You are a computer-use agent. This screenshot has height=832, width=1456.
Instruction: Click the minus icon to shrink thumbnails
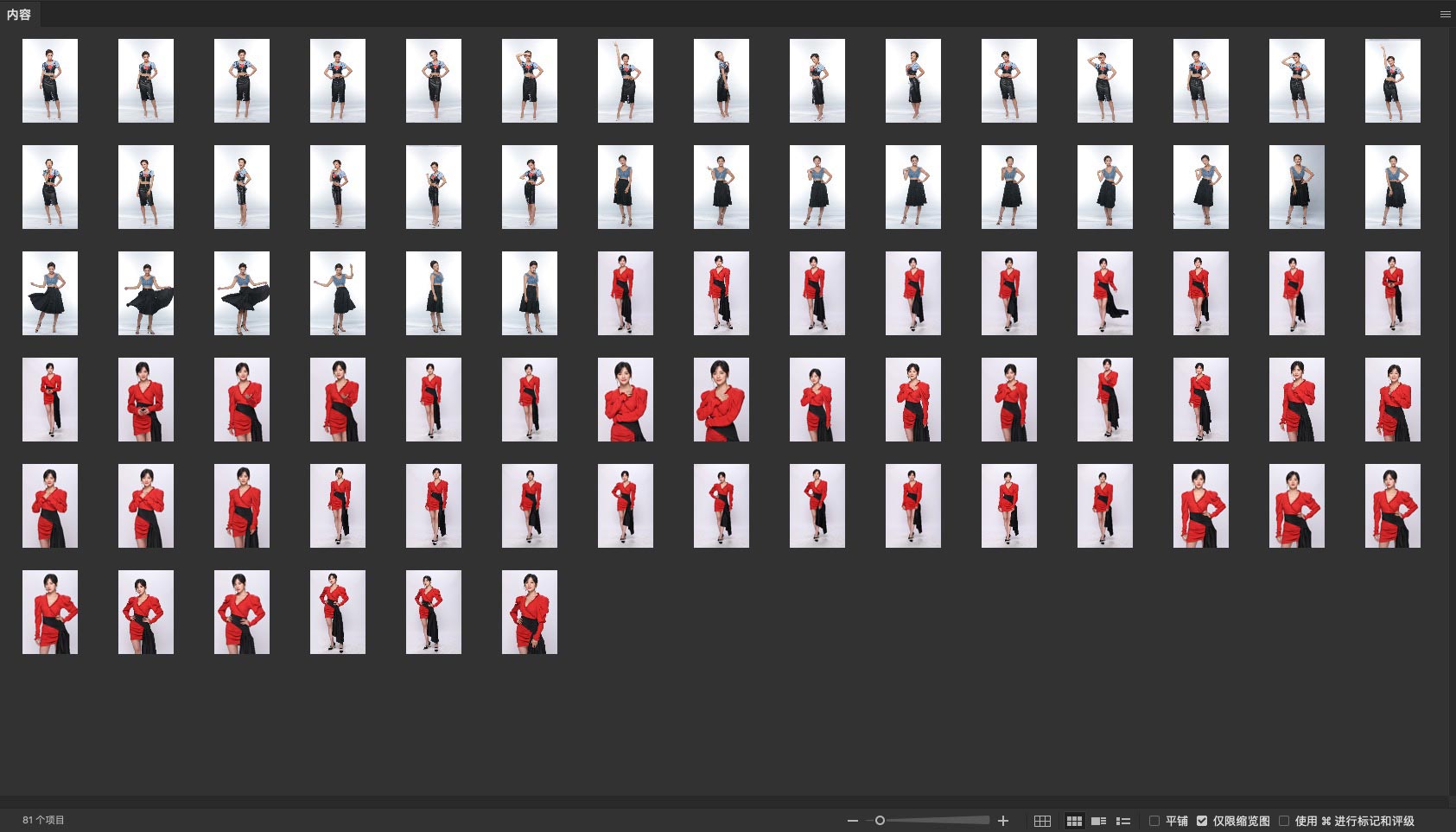pyautogui.click(x=853, y=821)
